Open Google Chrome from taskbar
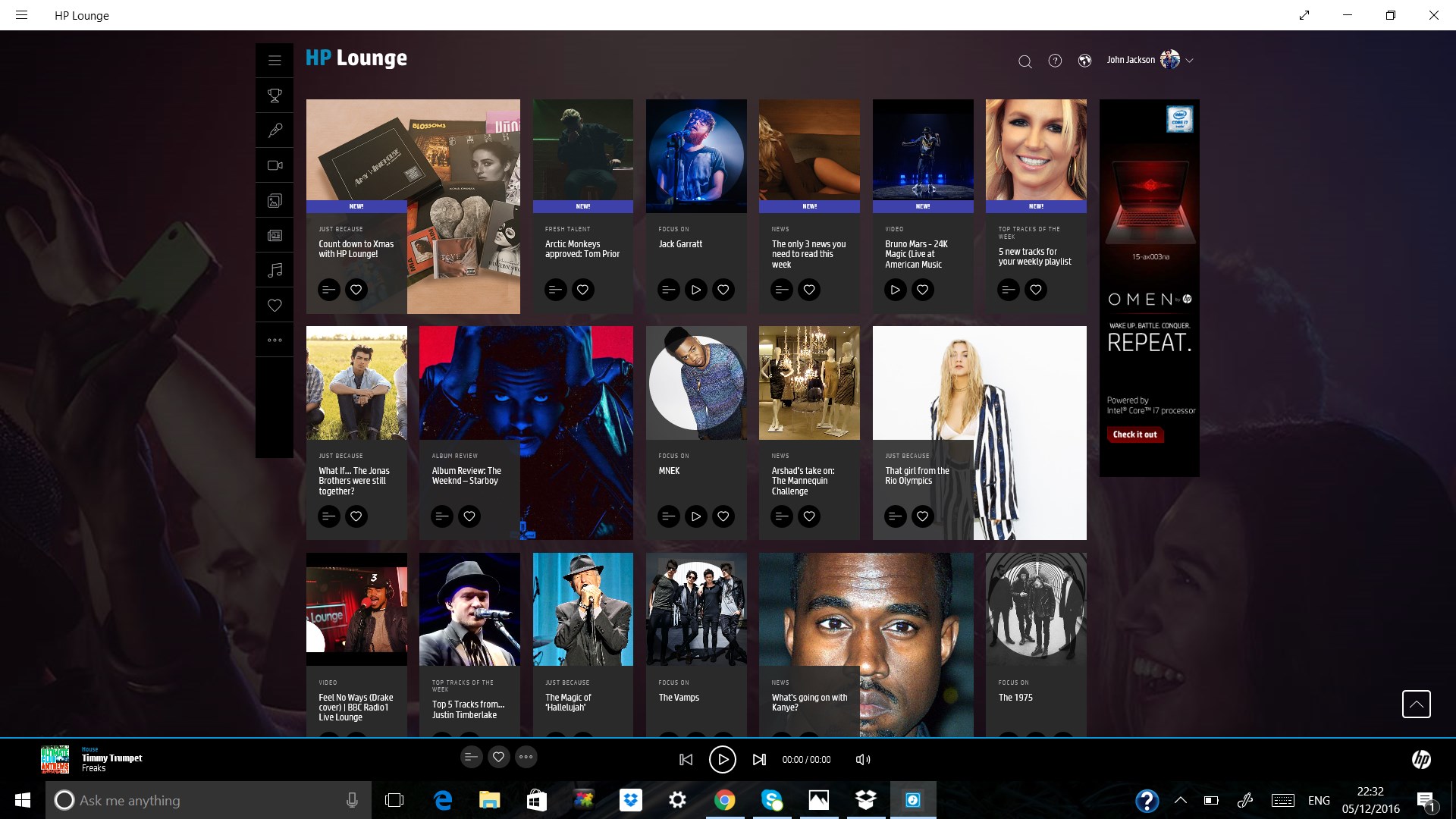The height and width of the screenshot is (819, 1456). [x=724, y=800]
